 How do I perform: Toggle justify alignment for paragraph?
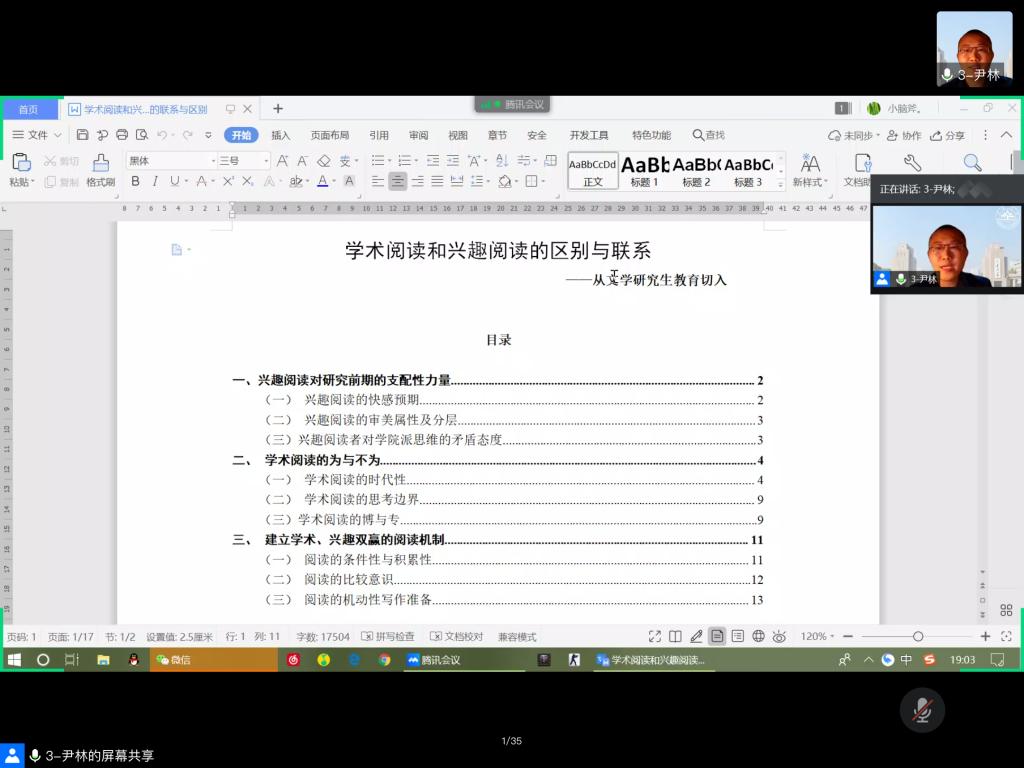point(437,181)
